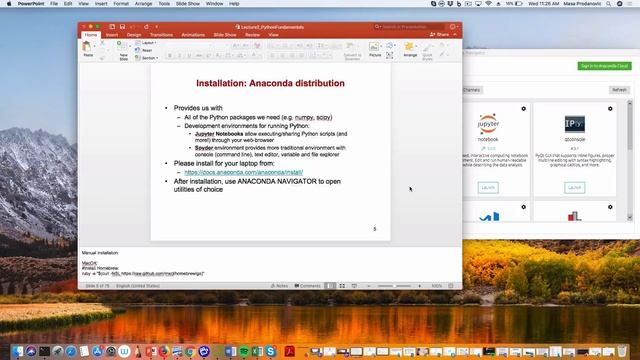This screenshot has height=360, width=640.
Task: Open Adobe Acrobat from the dock
Action: [x=290, y=351]
